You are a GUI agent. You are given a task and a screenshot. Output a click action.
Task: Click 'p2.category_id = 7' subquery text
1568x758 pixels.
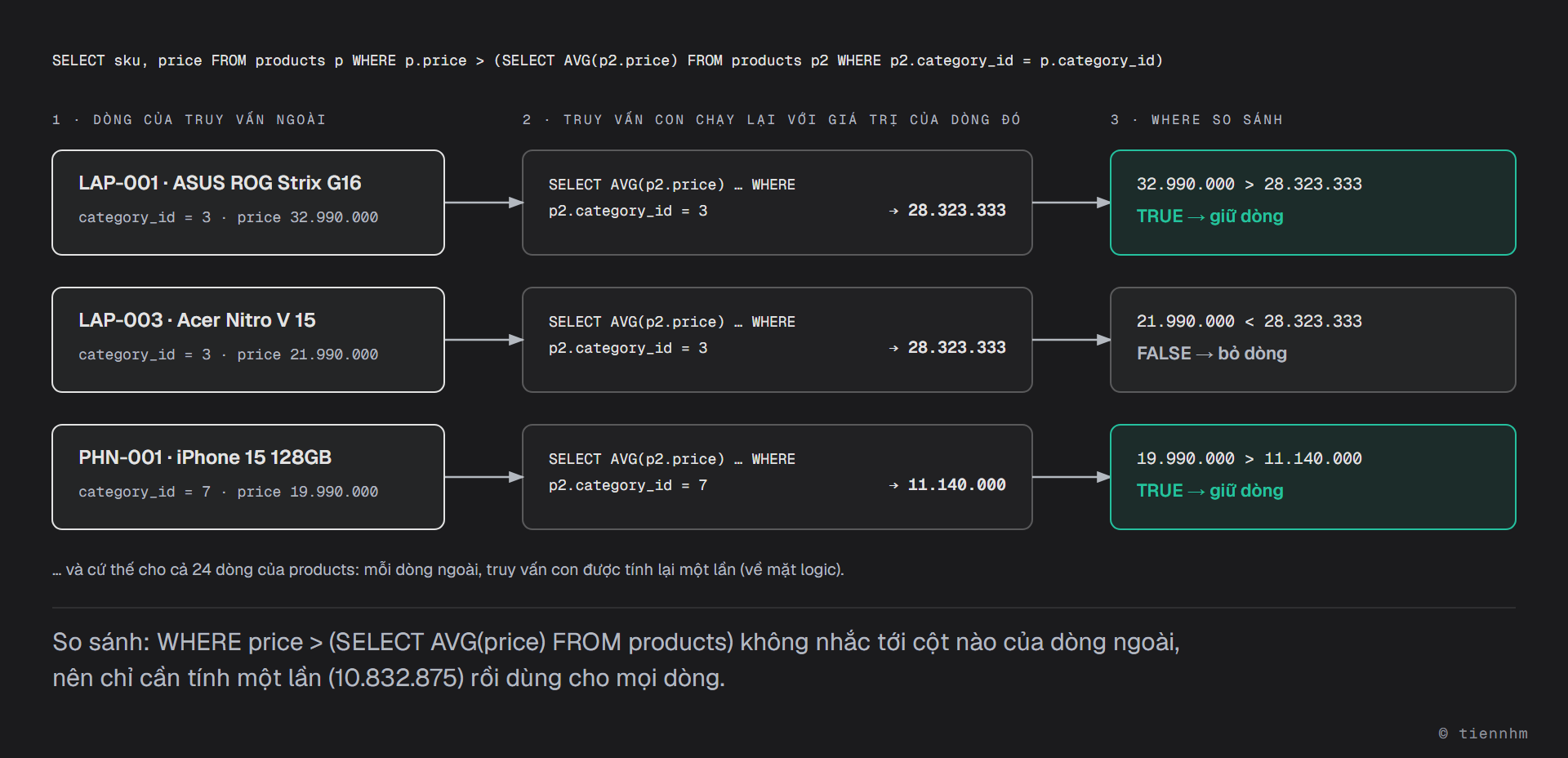point(628,485)
